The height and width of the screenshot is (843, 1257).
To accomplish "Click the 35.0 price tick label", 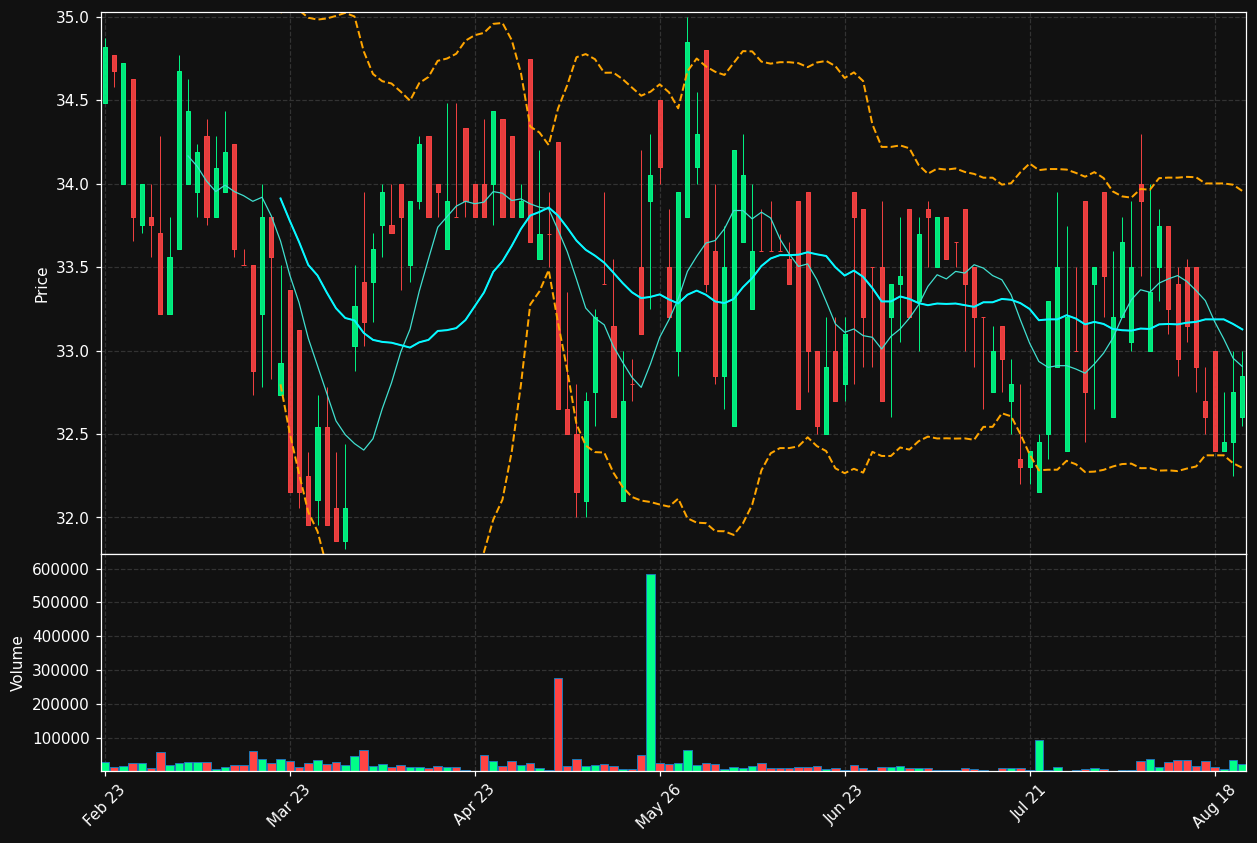I will point(75,18).
